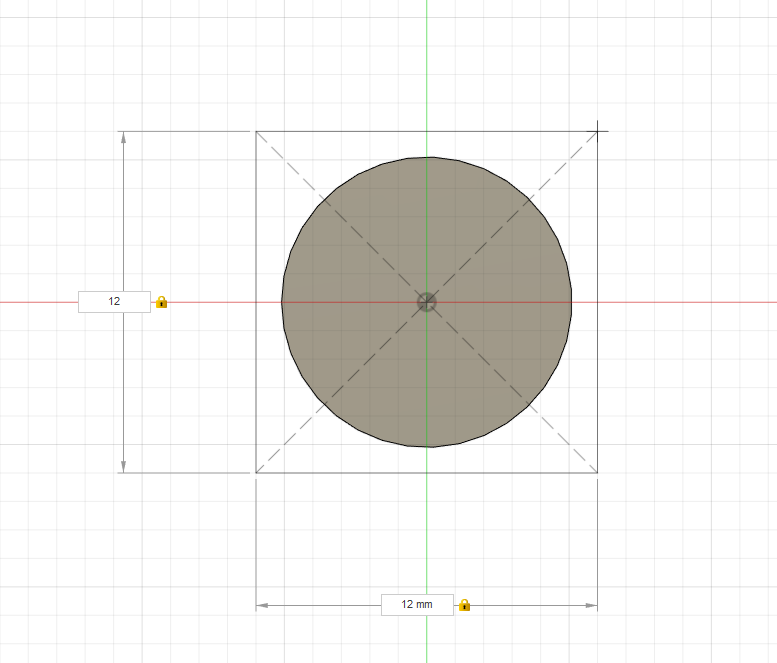Image resolution: width=777 pixels, height=663 pixels.
Task: Select the sketch origin center point
Action: click(x=427, y=302)
